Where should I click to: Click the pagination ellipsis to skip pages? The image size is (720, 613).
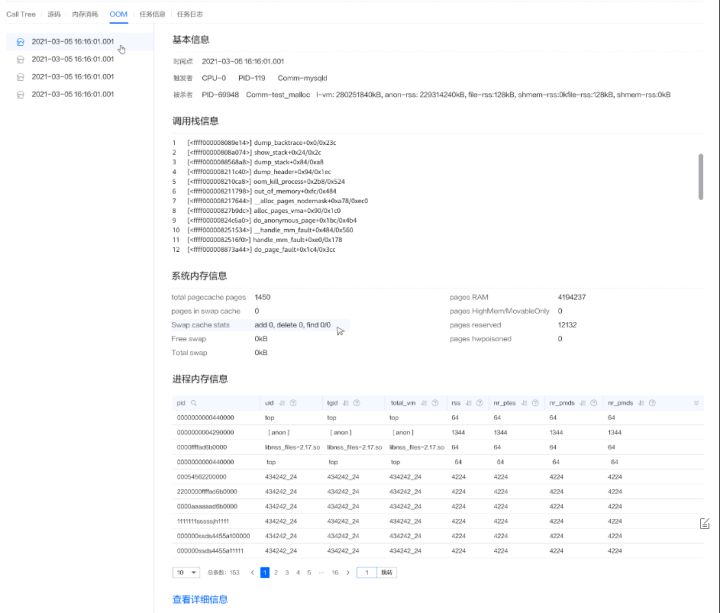coord(321,573)
